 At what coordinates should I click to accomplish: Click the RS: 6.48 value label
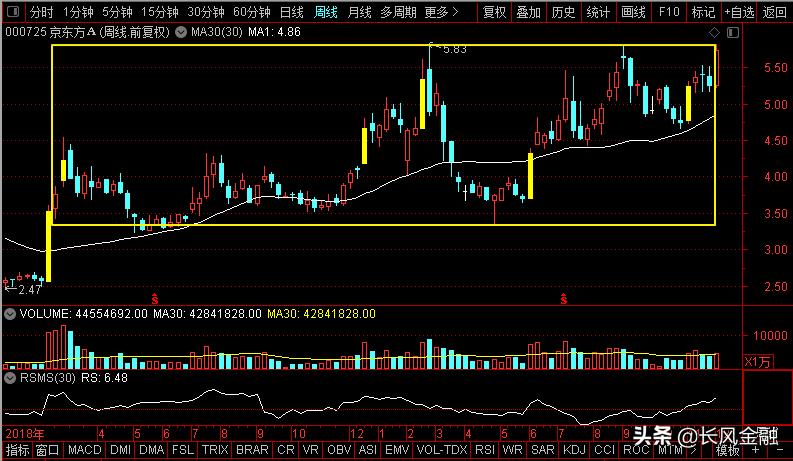coord(105,378)
